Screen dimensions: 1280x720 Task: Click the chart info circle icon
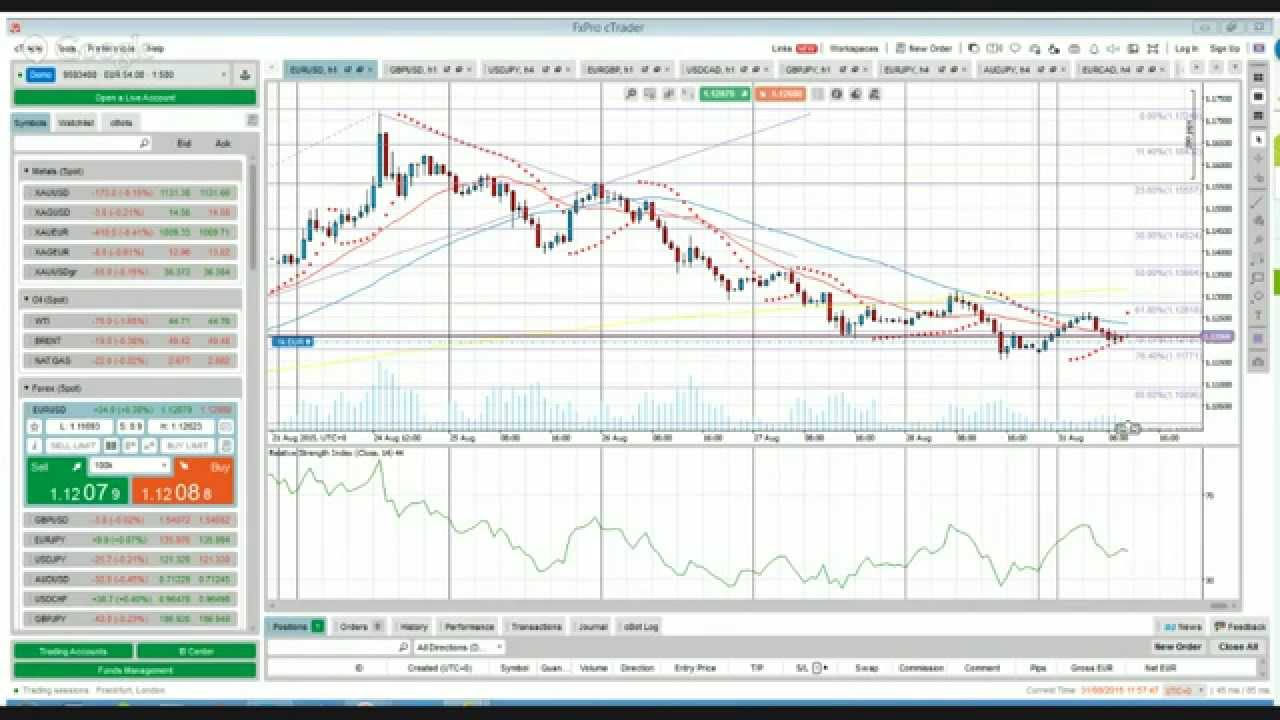pos(836,93)
